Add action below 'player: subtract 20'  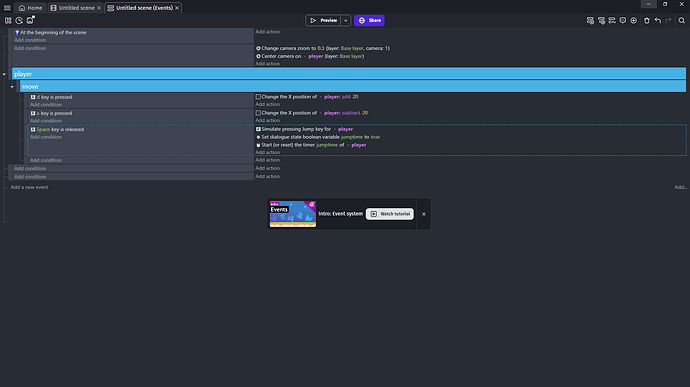pyautogui.click(x=268, y=120)
